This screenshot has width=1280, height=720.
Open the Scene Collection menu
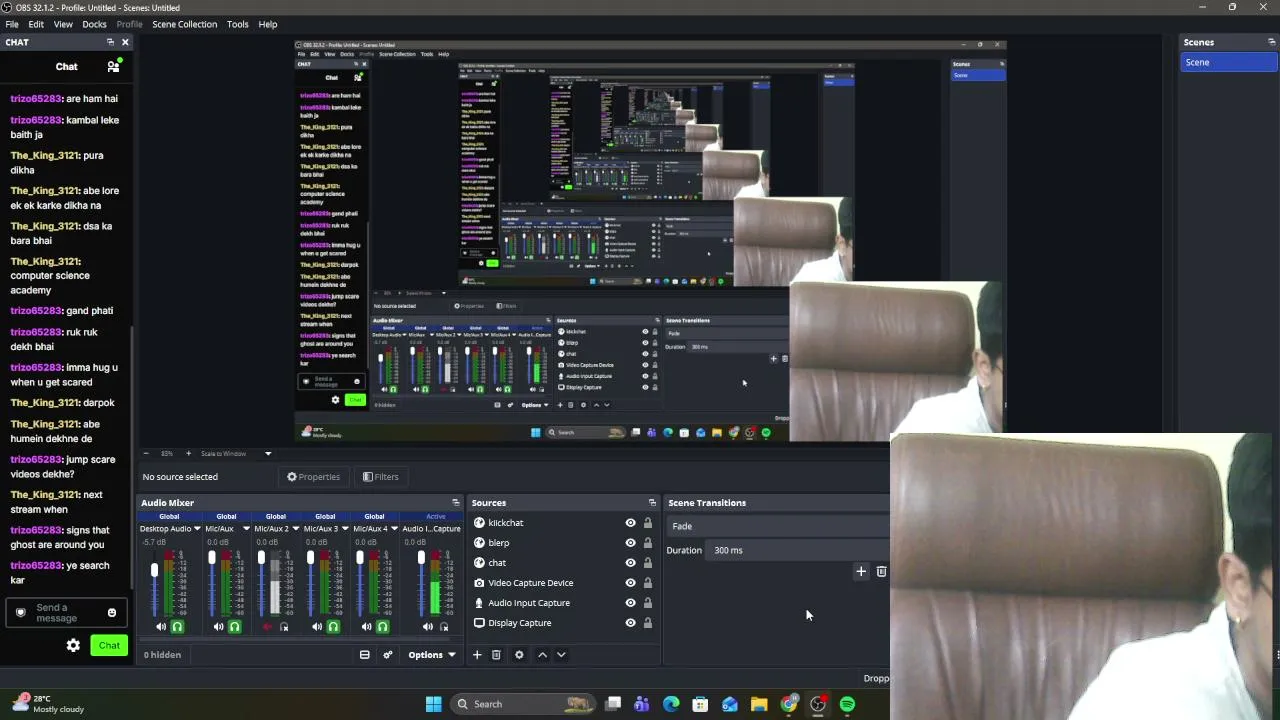184,24
